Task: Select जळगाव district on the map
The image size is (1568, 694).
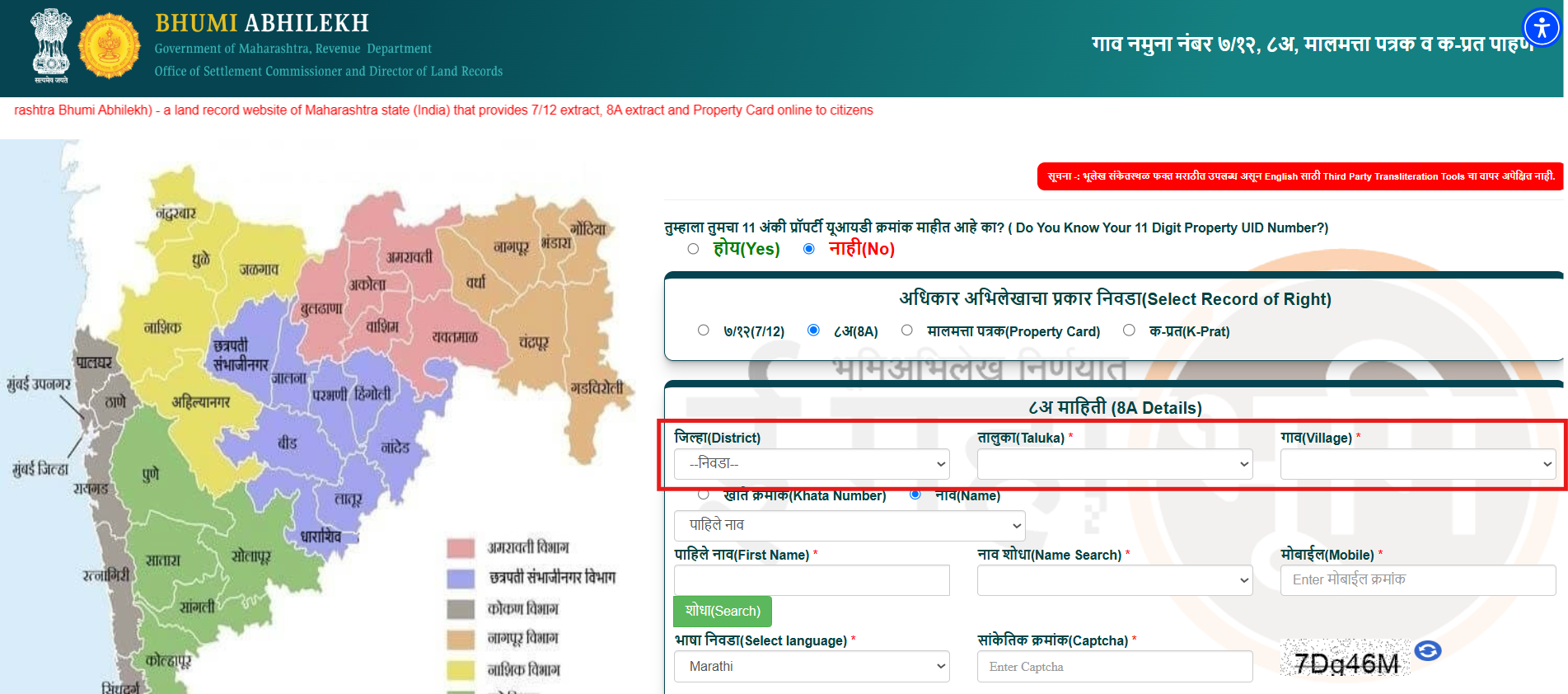Action: coord(259,270)
